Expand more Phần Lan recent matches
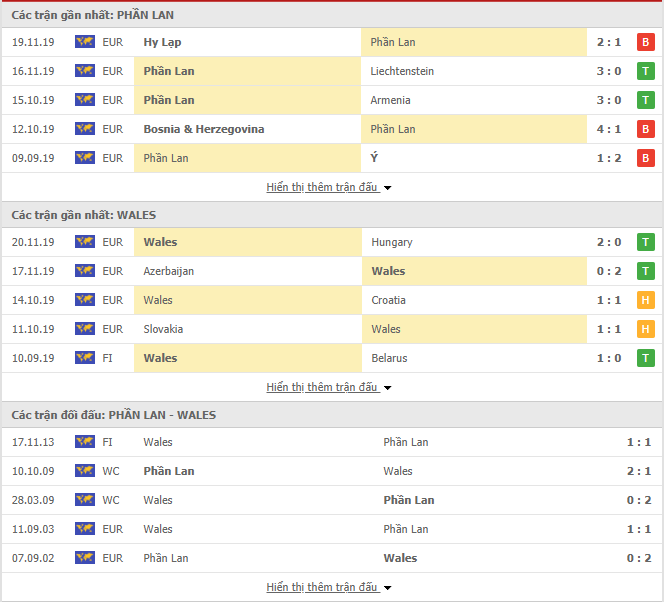This screenshot has height=602, width=664. (329, 187)
